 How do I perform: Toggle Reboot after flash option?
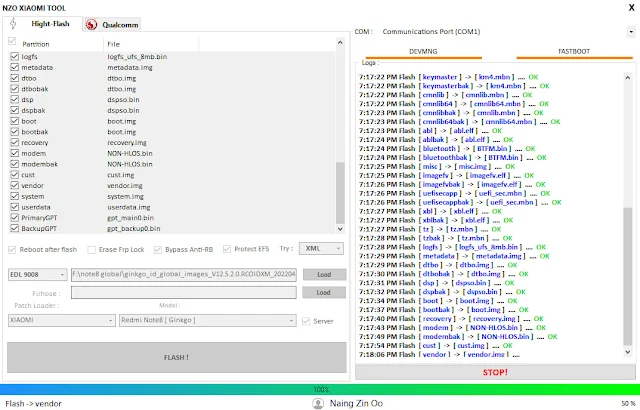[x=12, y=249]
